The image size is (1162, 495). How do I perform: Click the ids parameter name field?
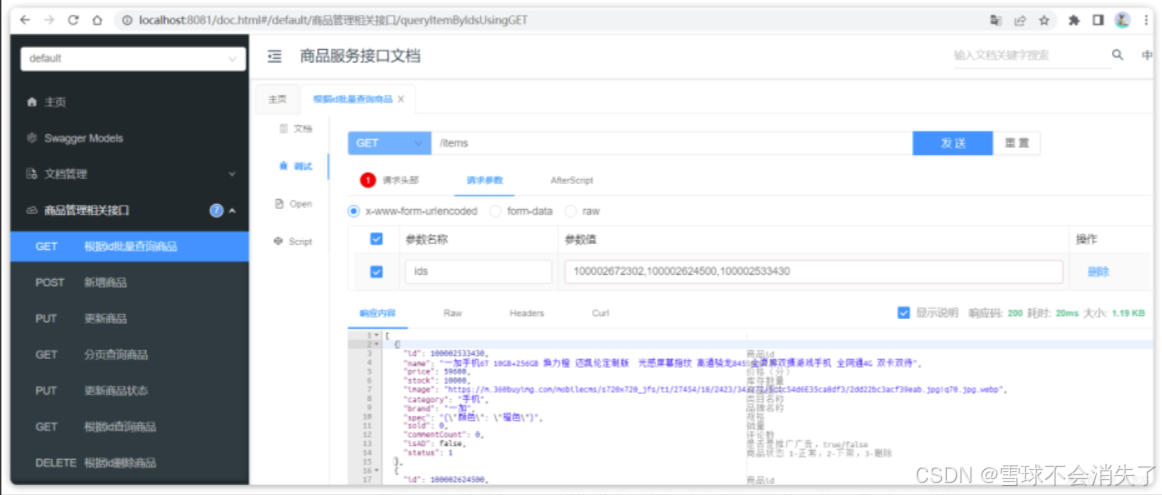pos(479,271)
